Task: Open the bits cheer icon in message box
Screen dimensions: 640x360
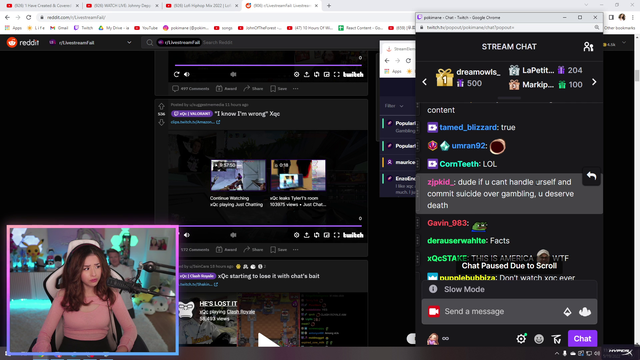Action: 567,312
